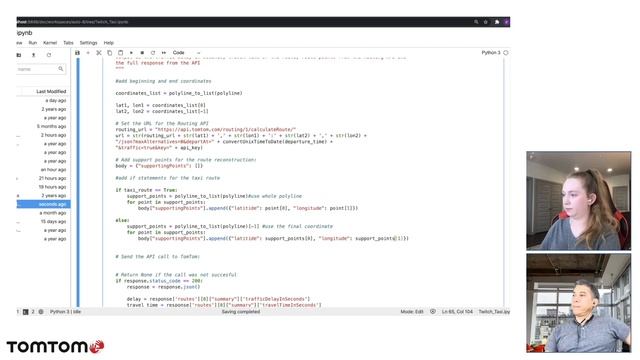Screen dimensions: 640x360
Task: Click the magnifier in the file filter box
Action: pos(60,69)
